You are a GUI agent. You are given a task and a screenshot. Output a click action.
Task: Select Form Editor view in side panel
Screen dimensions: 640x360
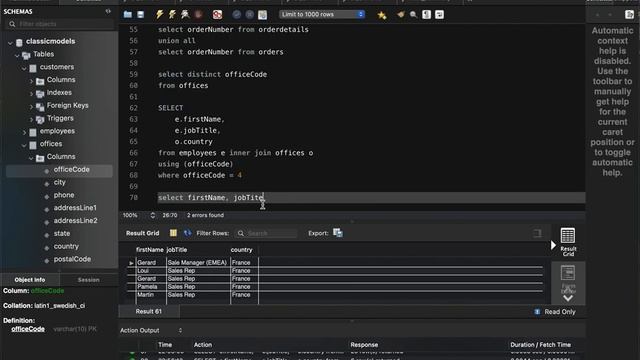[x=568, y=278]
